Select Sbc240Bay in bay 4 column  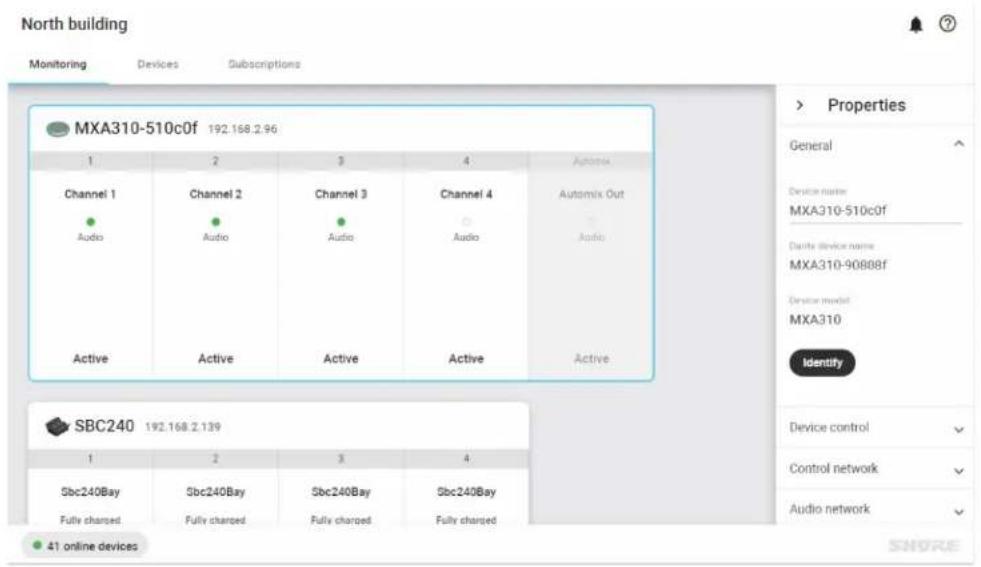(466, 492)
